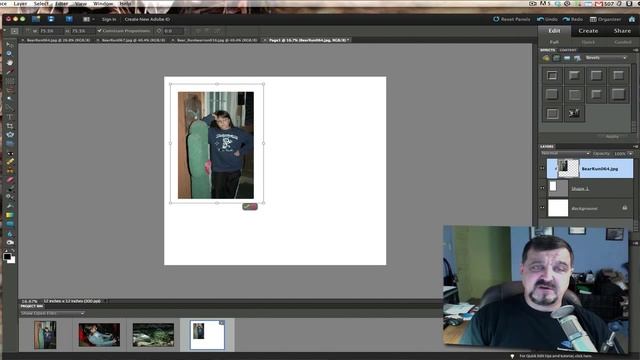Click the height percentage field

[x=82, y=31]
